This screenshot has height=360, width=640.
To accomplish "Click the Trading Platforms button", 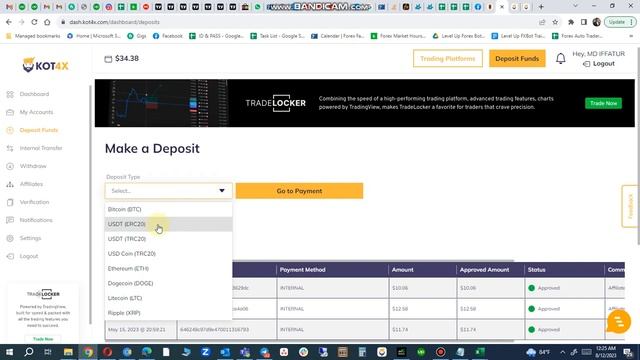I will click(448, 59).
